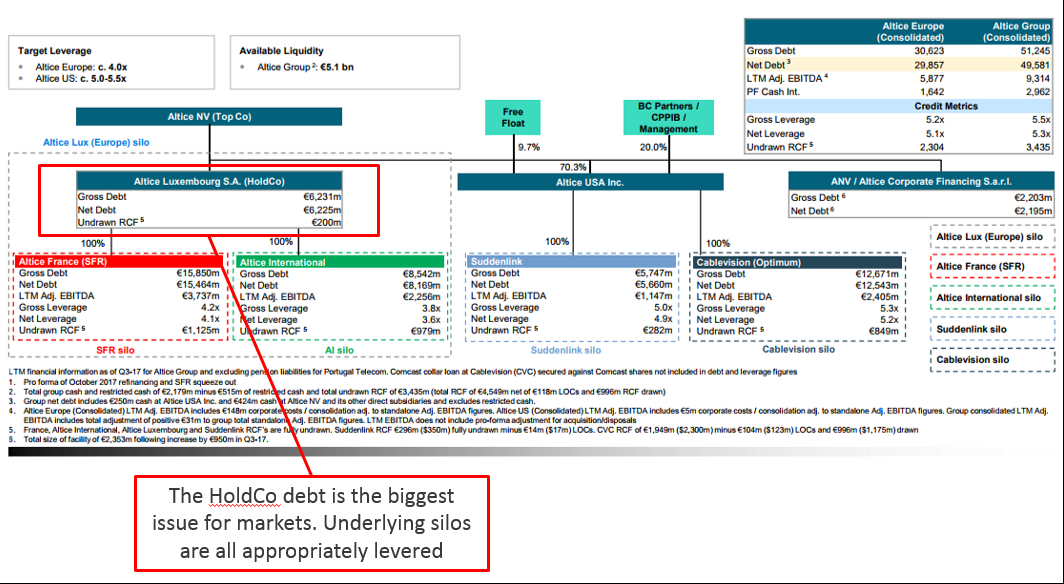The width and height of the screenshot is (1064, 584).
Task: Select the Available Liquidity box
Action: (x=345, y=62)
